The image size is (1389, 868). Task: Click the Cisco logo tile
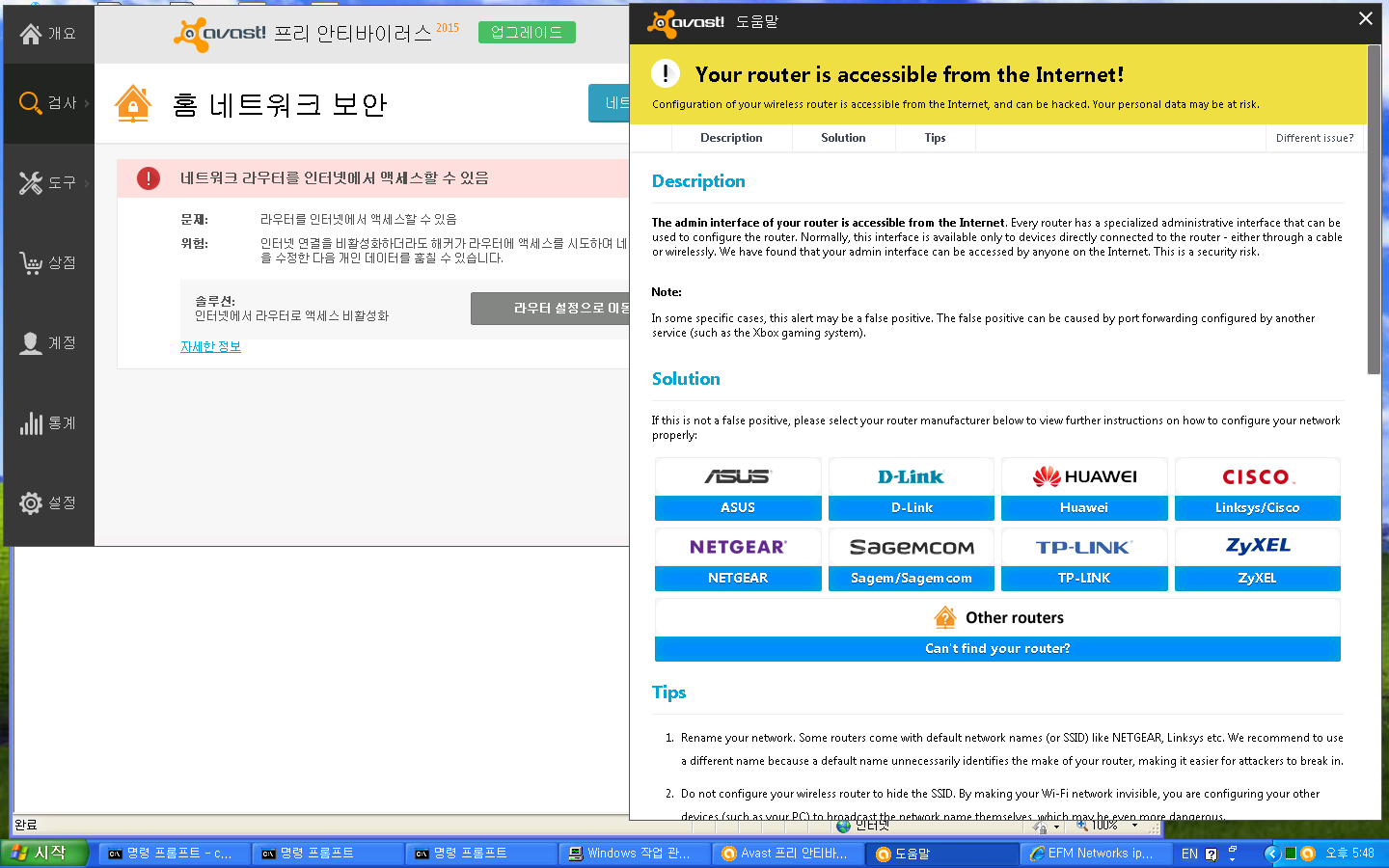point(1258,476)
